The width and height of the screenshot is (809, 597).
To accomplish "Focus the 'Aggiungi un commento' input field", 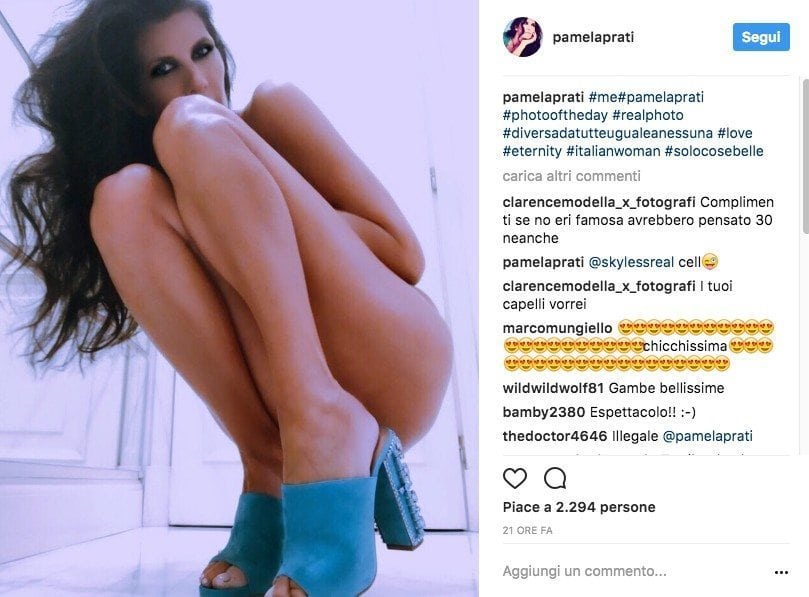I will pos(635,571).
